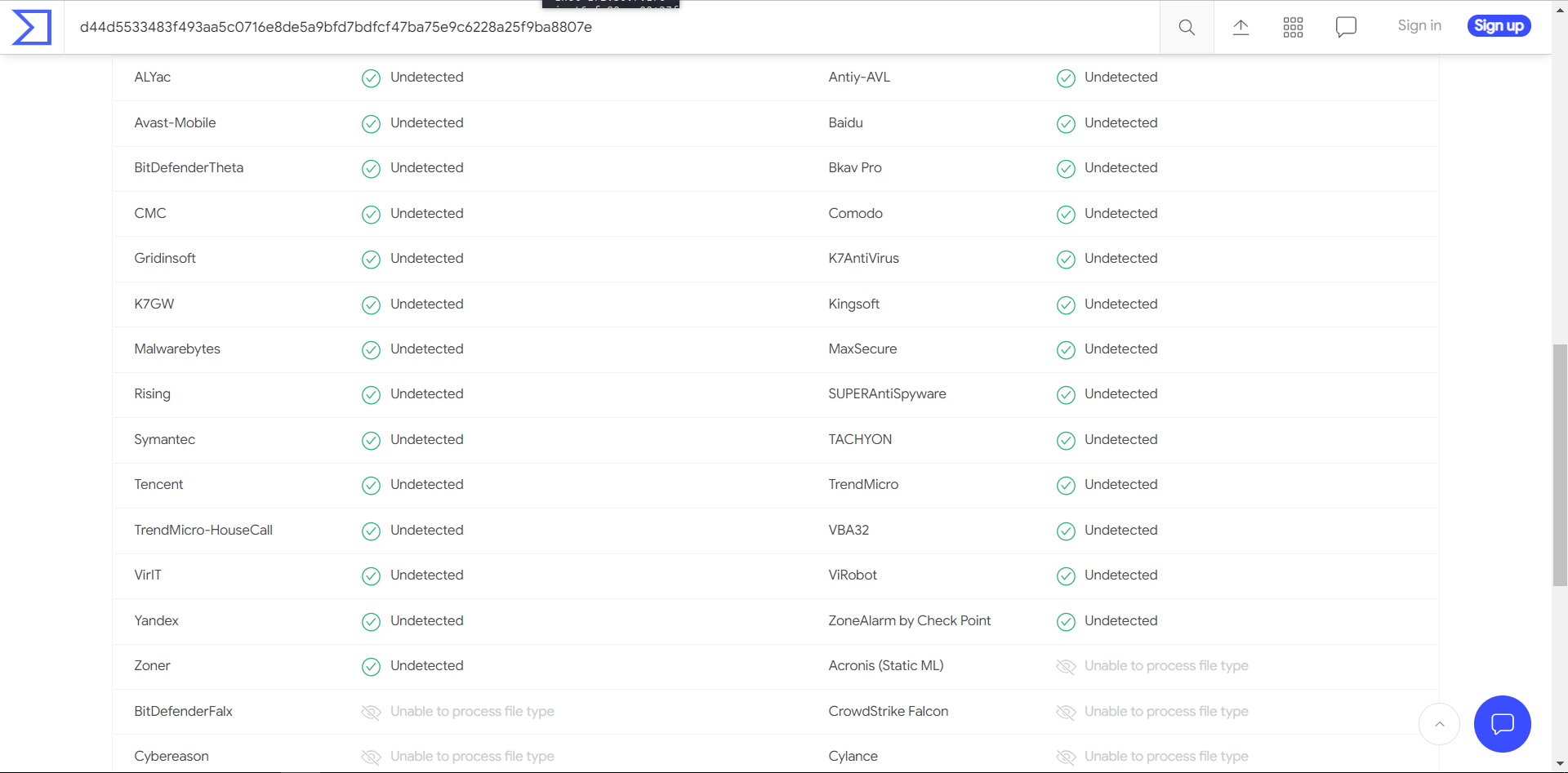Select the SUPERAntiSpyware engine name
1568x773 pixels.
[x=888, y=393]
